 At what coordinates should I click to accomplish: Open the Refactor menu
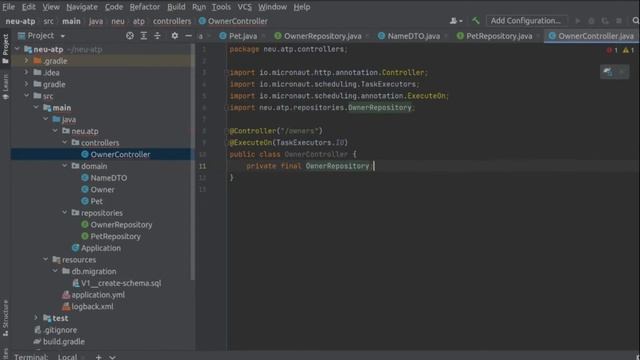tap(144, 7)
